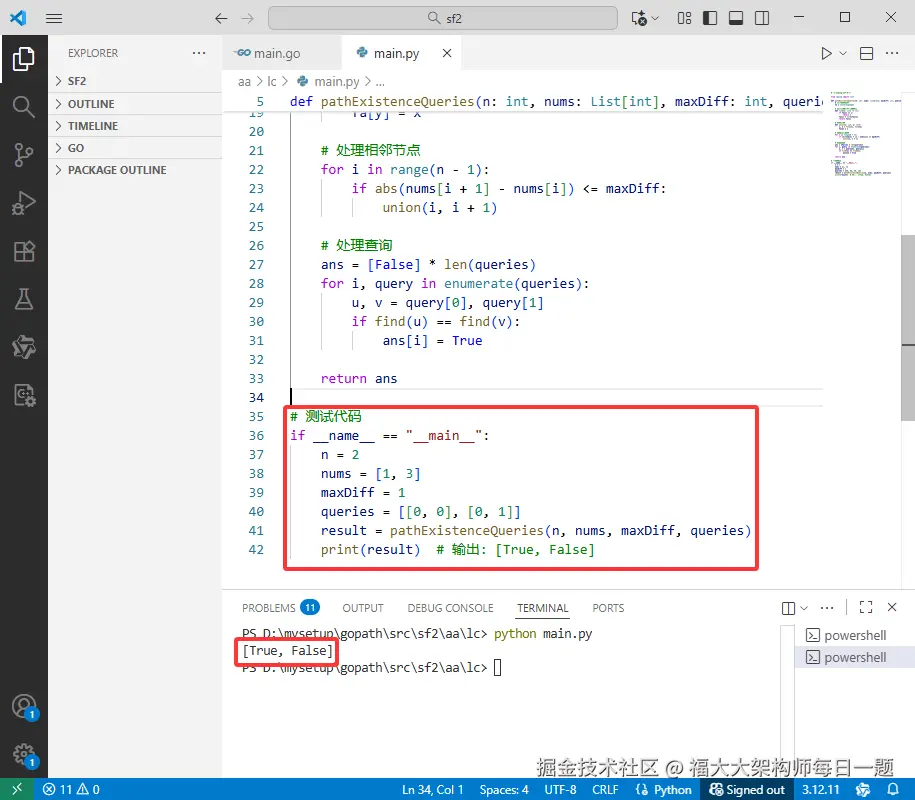Select Python interpreter 3.12.11

[820, 789]
